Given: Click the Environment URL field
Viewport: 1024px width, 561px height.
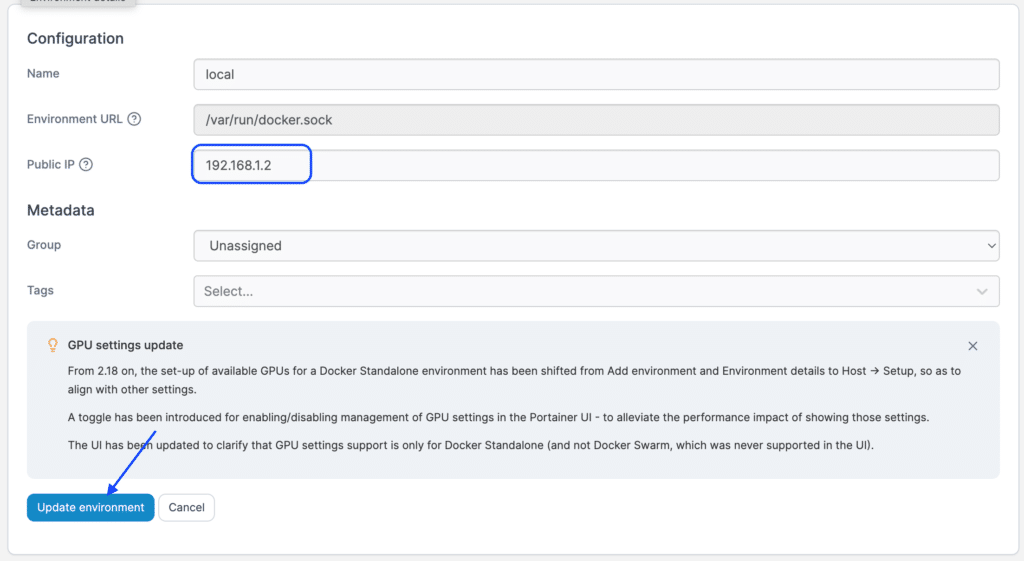Looking at the screenshot, I should pyautogui.click(x=596, y=120).
